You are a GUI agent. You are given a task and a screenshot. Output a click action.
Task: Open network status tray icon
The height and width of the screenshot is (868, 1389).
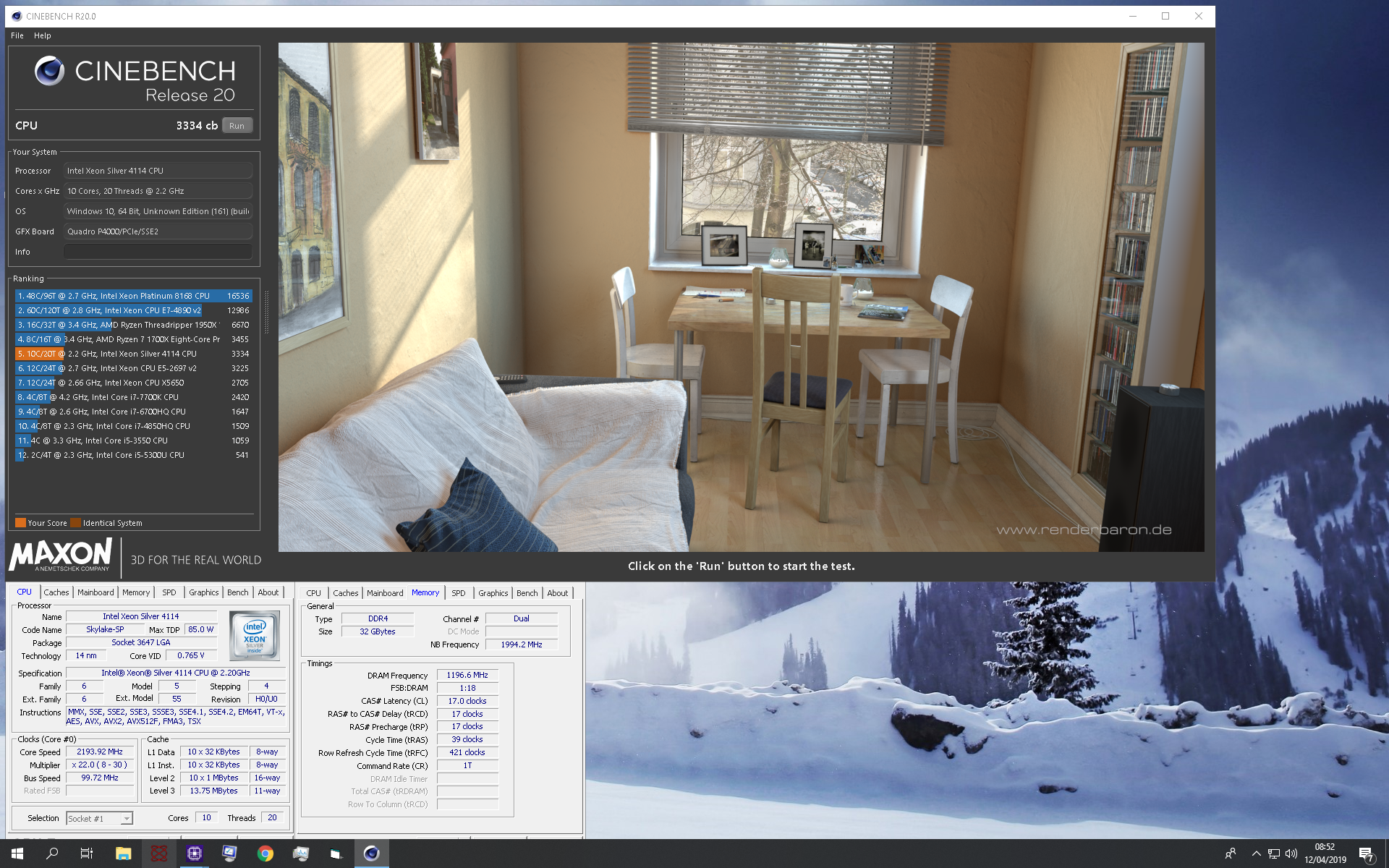click(x=1274, y=854)
